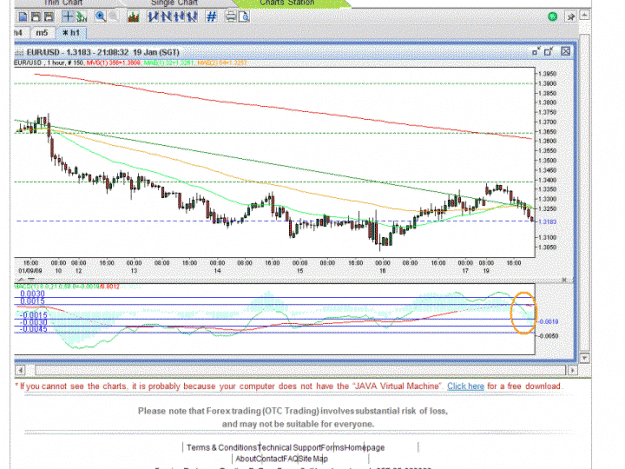625x469 pixels.
Task: Open the Terms & Conditions link
Action: pos(222,447)
